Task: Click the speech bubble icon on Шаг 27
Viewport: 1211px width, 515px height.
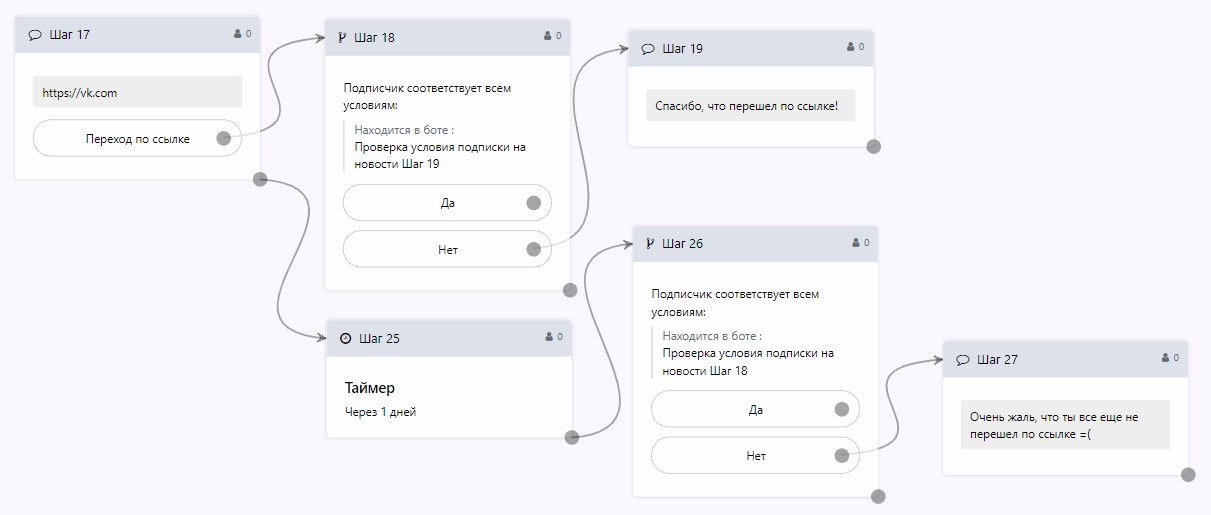Action: [x=963, y=359]
